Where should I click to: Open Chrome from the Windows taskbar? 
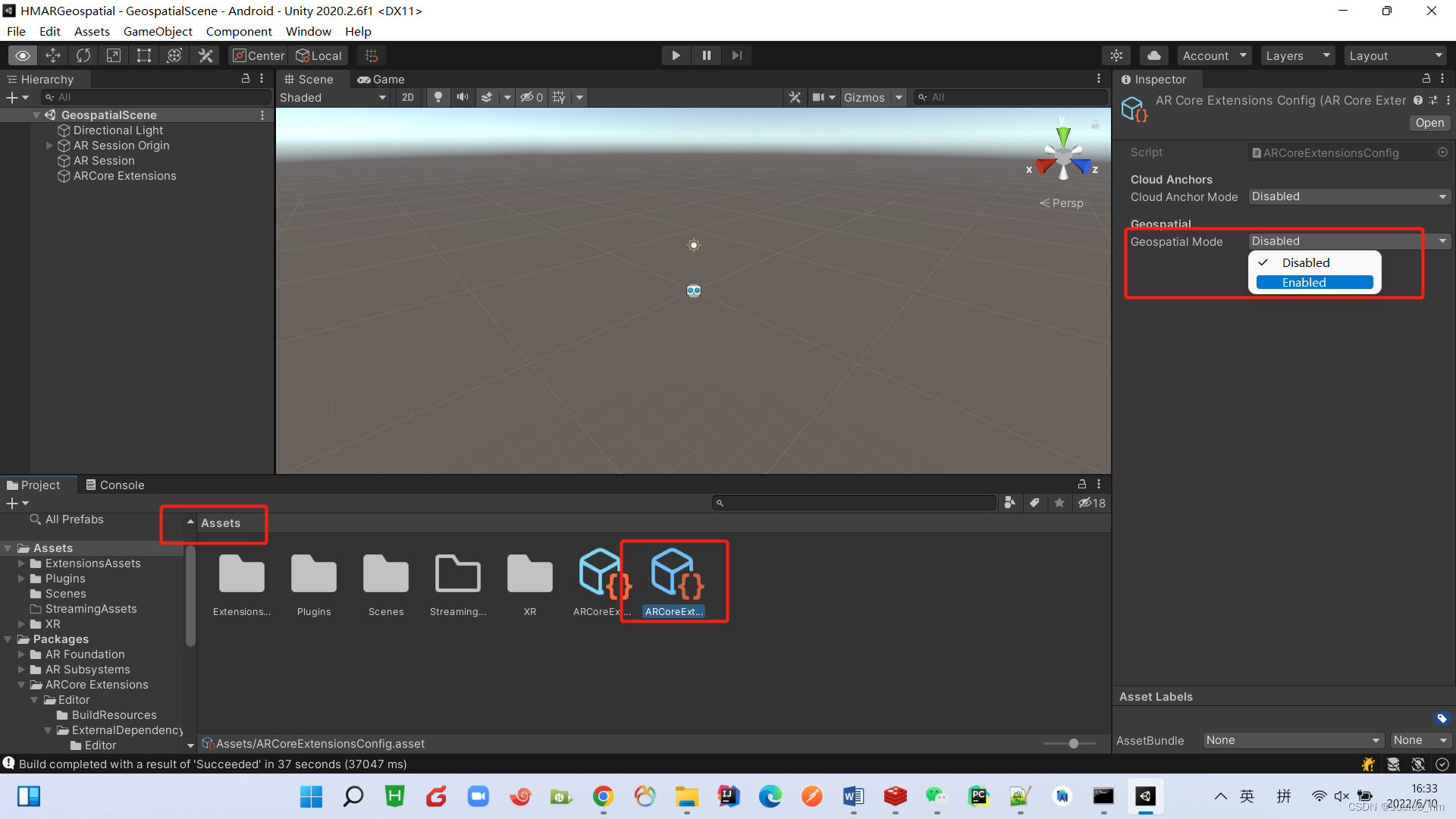603,796
